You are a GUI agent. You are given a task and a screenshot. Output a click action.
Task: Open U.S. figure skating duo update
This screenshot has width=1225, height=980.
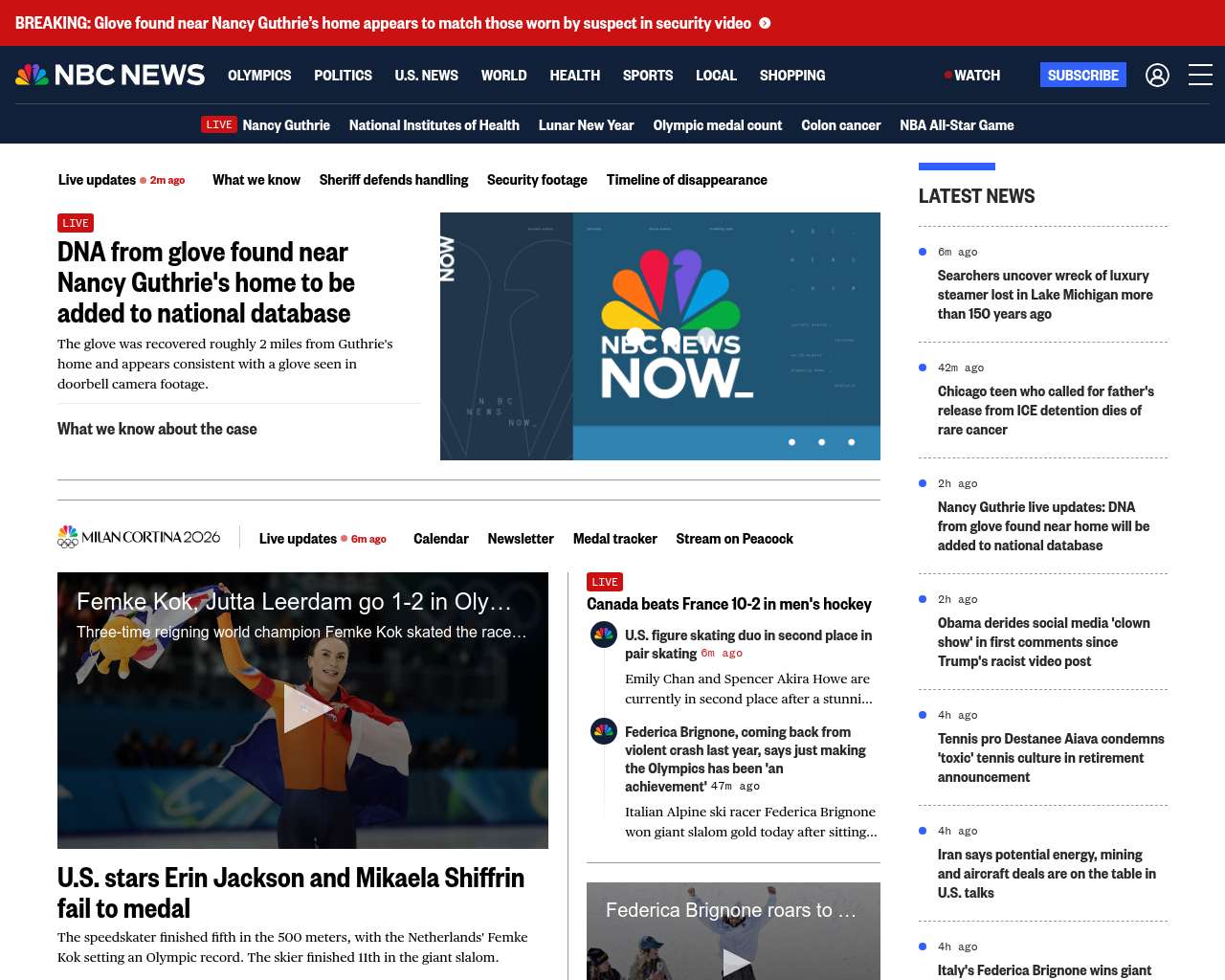pos(748,644)
